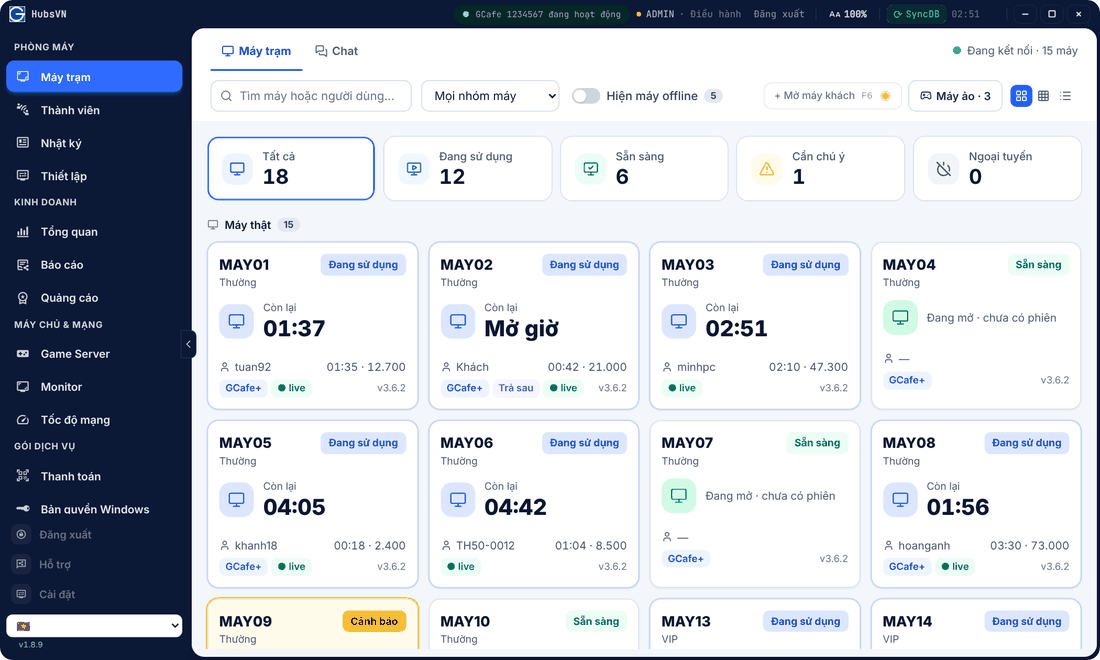Click the HubsVN logo icon
The width and height of the screenshot is (1100, 660).
click(17, 14)
